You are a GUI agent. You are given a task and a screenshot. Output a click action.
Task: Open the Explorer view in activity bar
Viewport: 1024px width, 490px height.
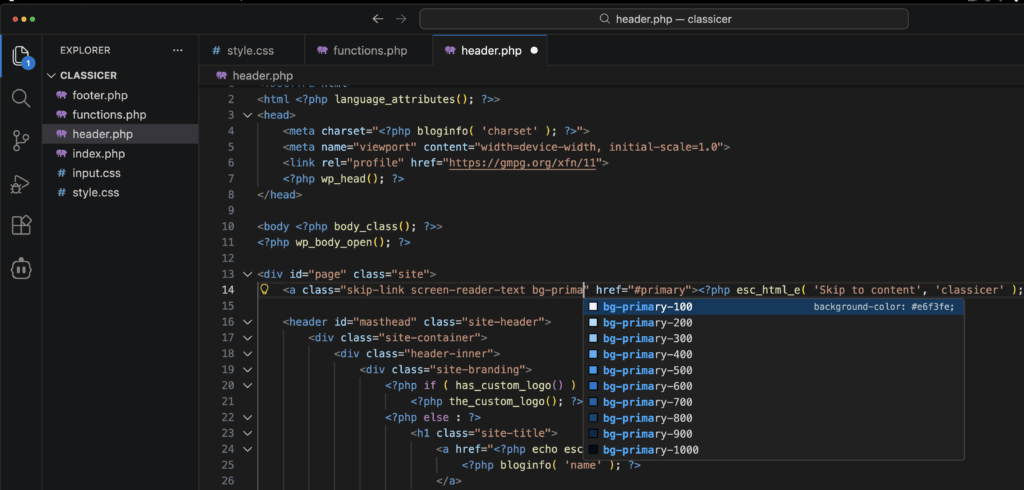point(22,56)
